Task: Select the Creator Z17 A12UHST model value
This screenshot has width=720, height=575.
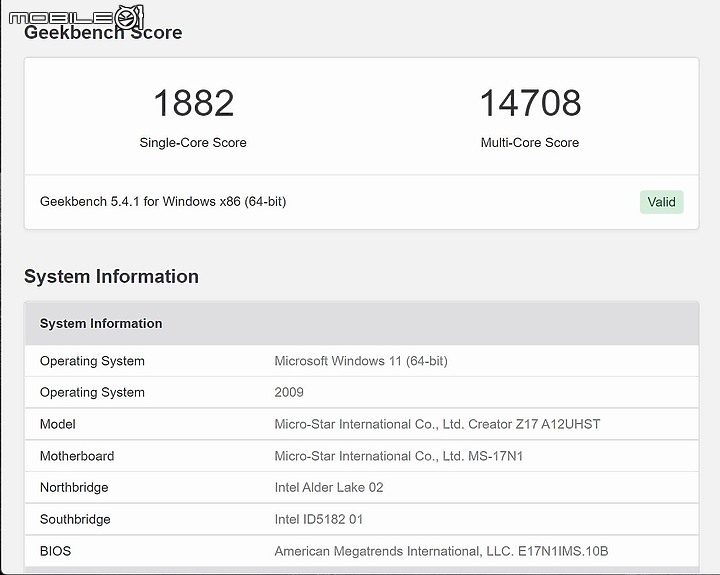Action: tap(437, 424)
